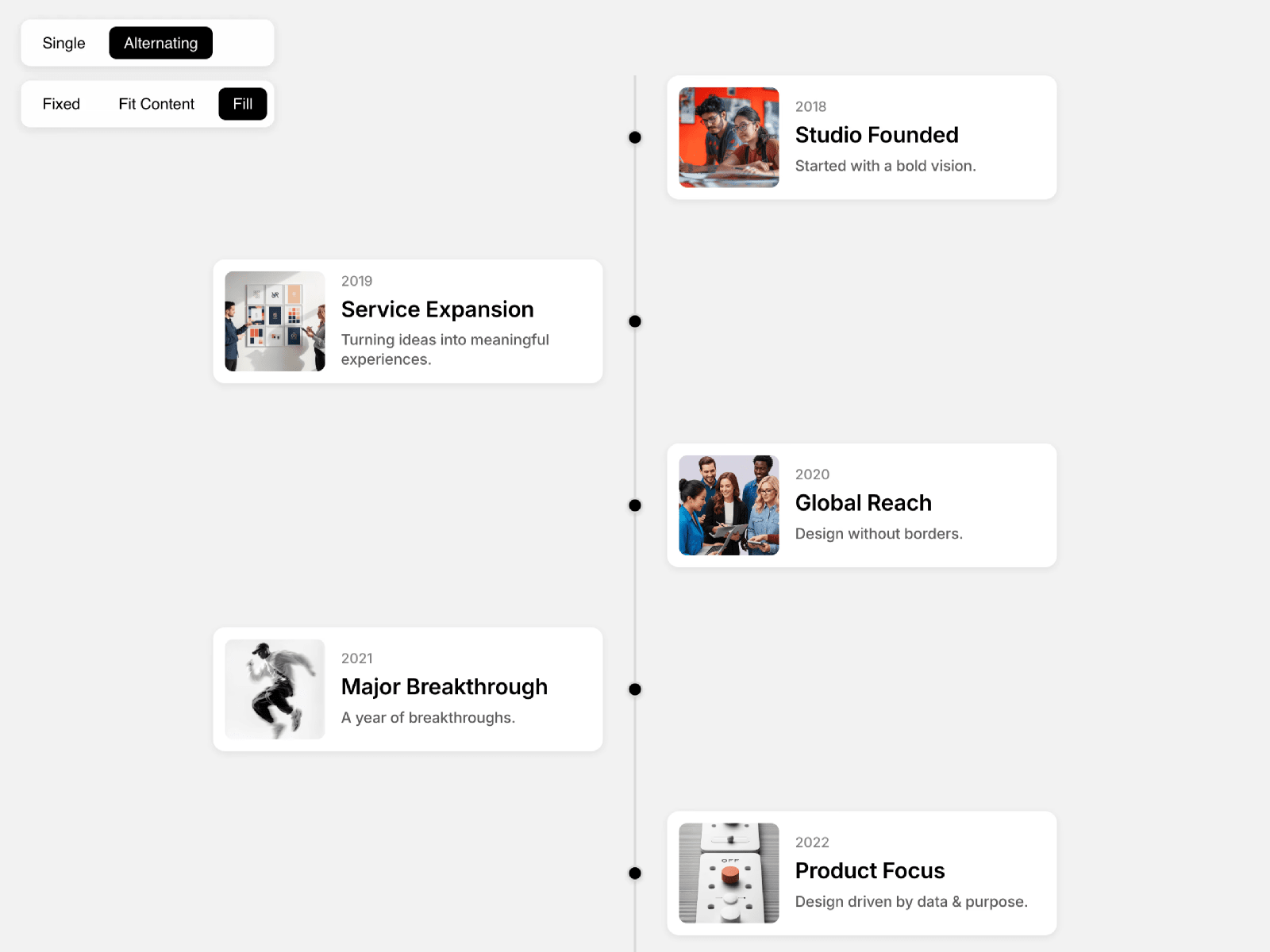Click the 2019 timeline dot marker
Image resolution: width=1270 pixels, height=952 pixels.
coord(635,321)
